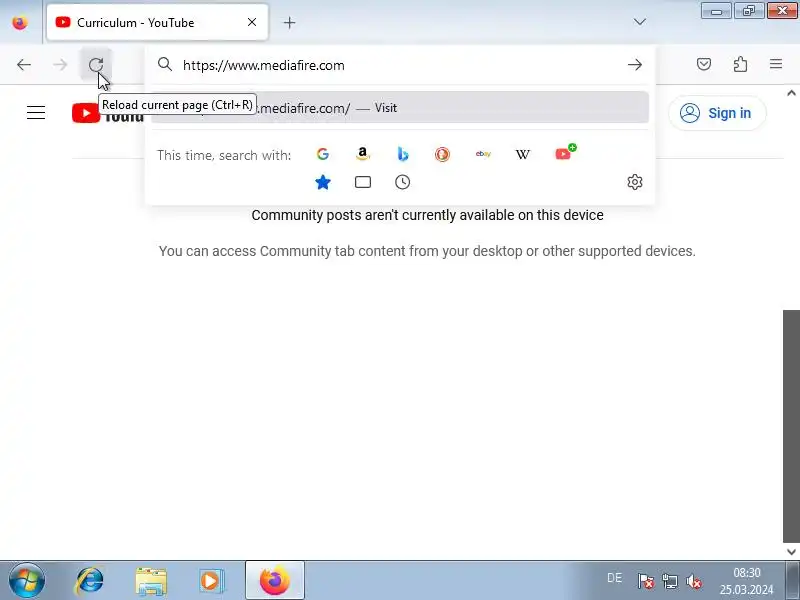Search this time with Wikipedia
Screen dimensions: 800x600
[522, 154]
